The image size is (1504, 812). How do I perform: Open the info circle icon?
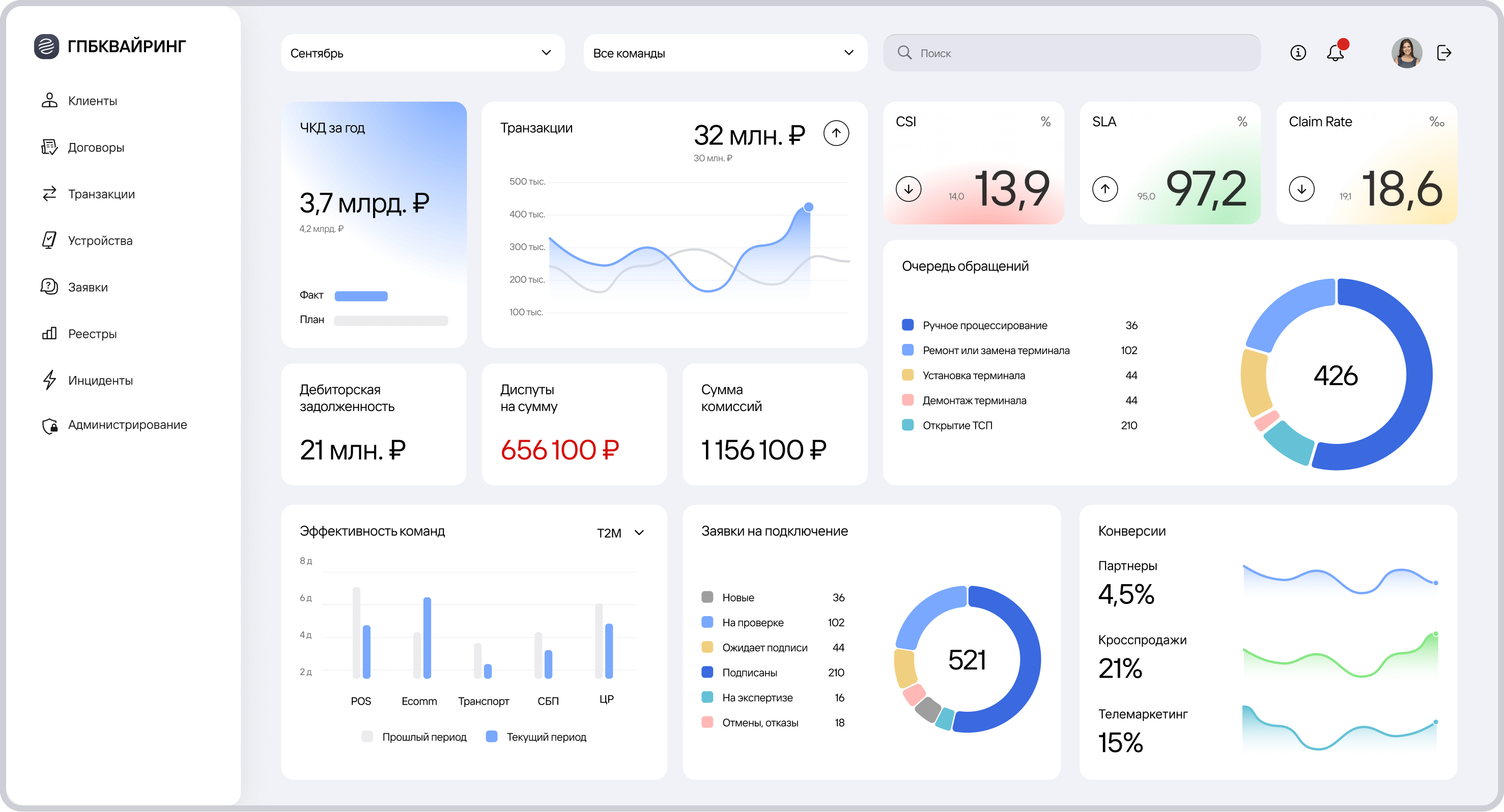coord(1297,53)
